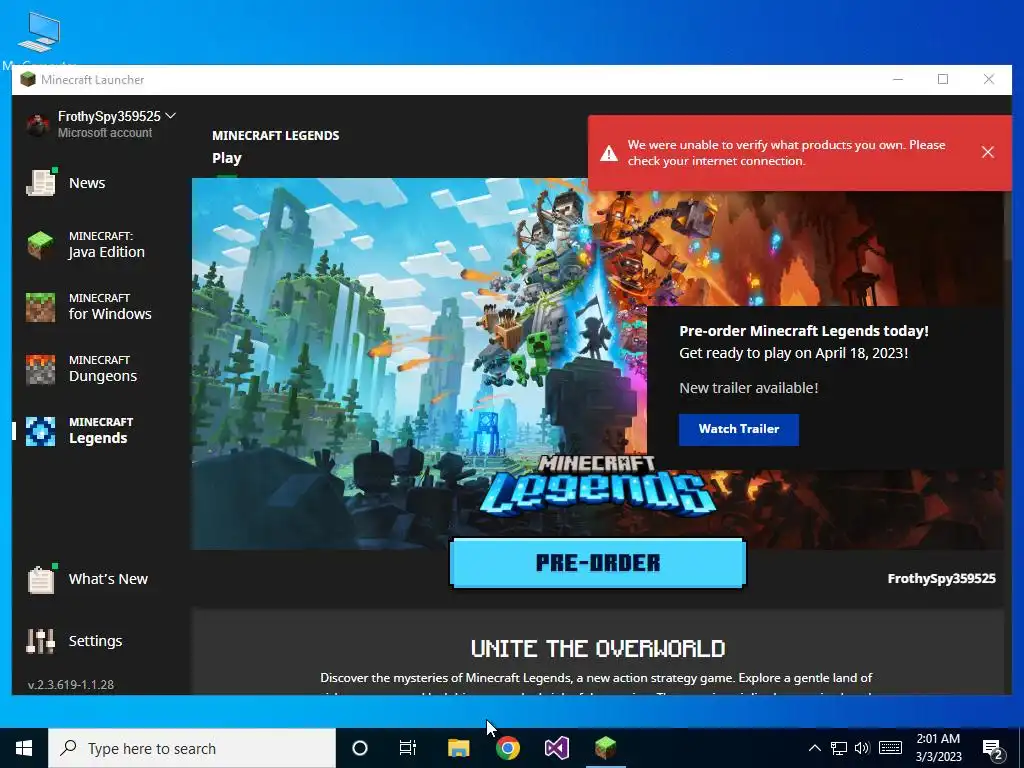Open touch keyboard tray icon
1024x768 pixels.
click(x=890, y=748)
